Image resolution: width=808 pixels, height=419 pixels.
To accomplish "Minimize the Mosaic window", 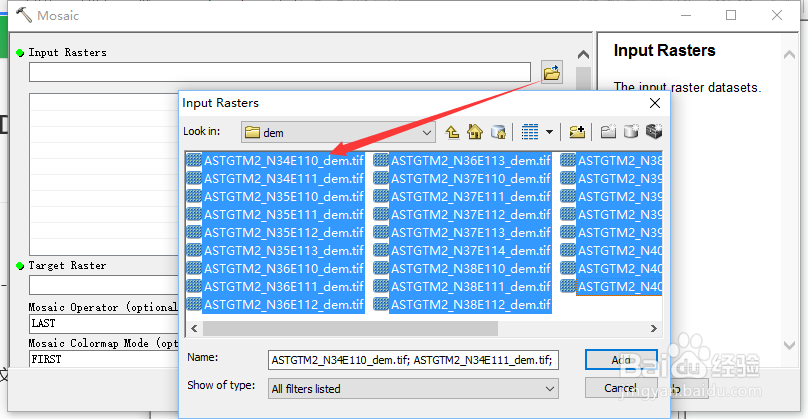I will [685, 15].
